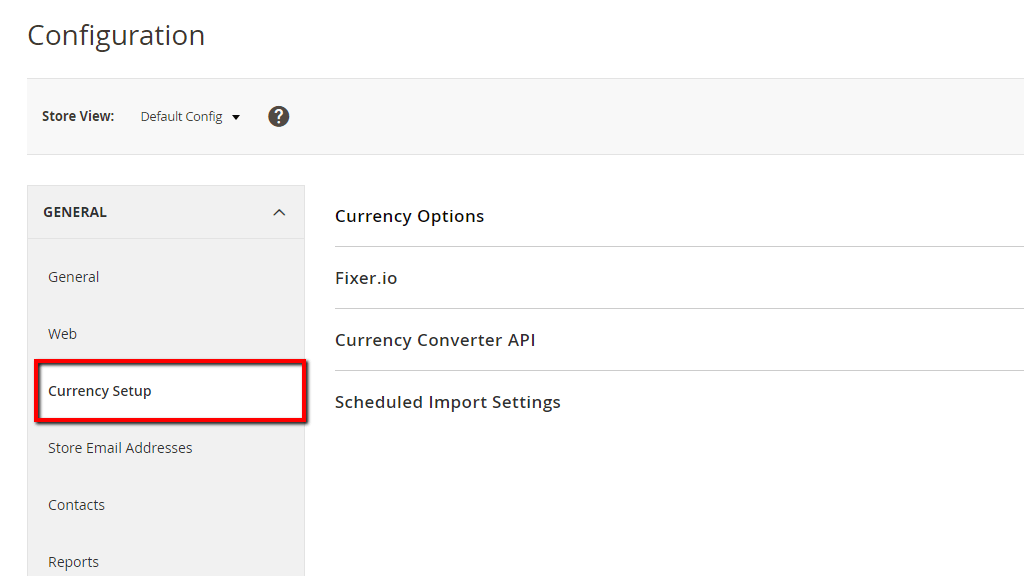The image size is (1024, 576).
Task: Open the Contacts settings item
Action: coord(76,505)
